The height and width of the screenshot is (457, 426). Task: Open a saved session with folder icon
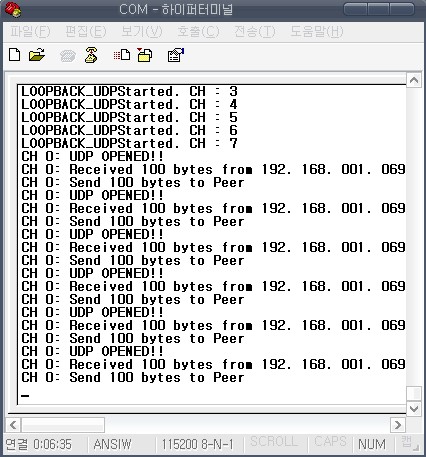(x=37, y=55)
